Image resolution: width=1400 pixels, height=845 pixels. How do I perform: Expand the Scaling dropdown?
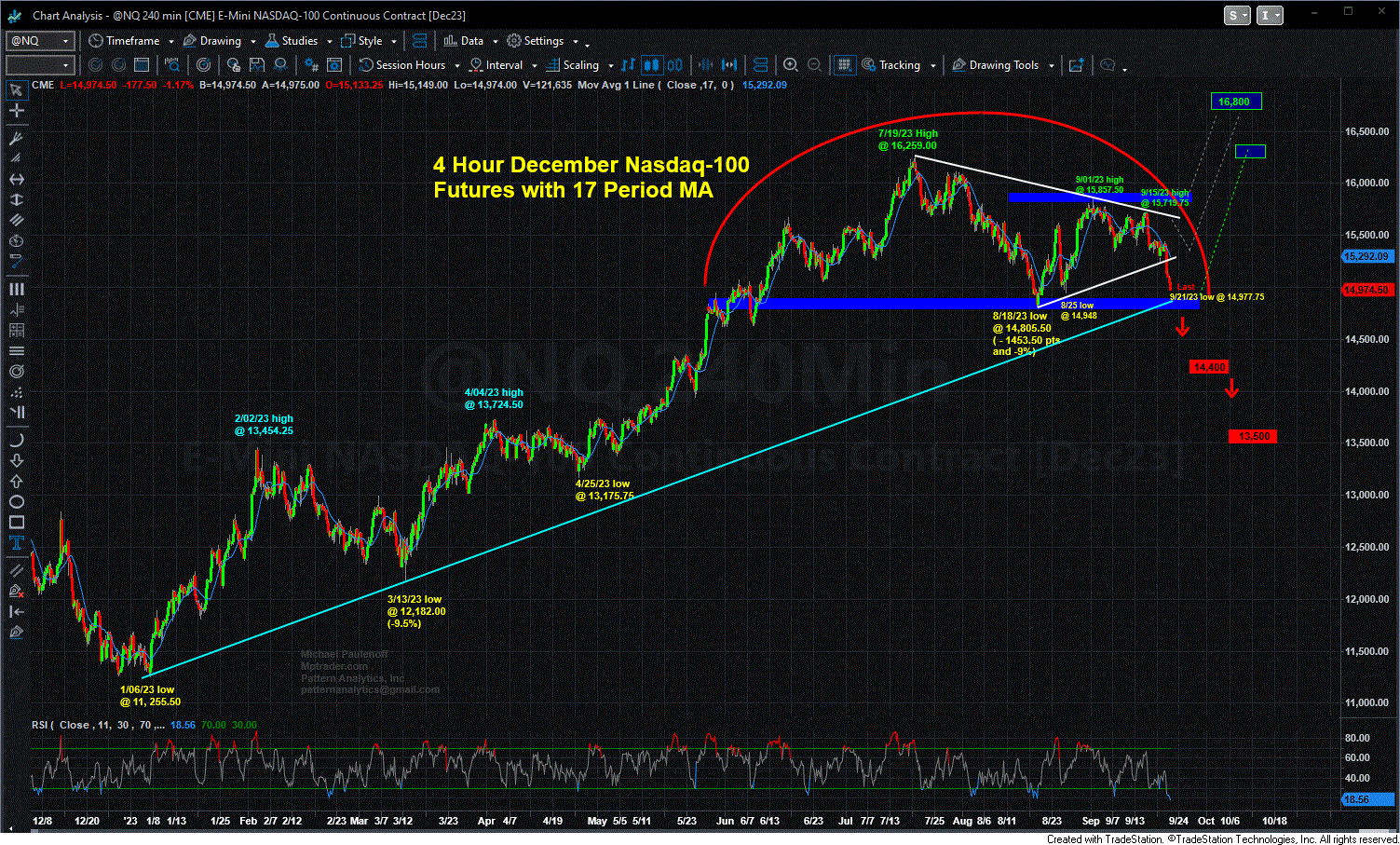pyautogui.click(x=610, y=66)
